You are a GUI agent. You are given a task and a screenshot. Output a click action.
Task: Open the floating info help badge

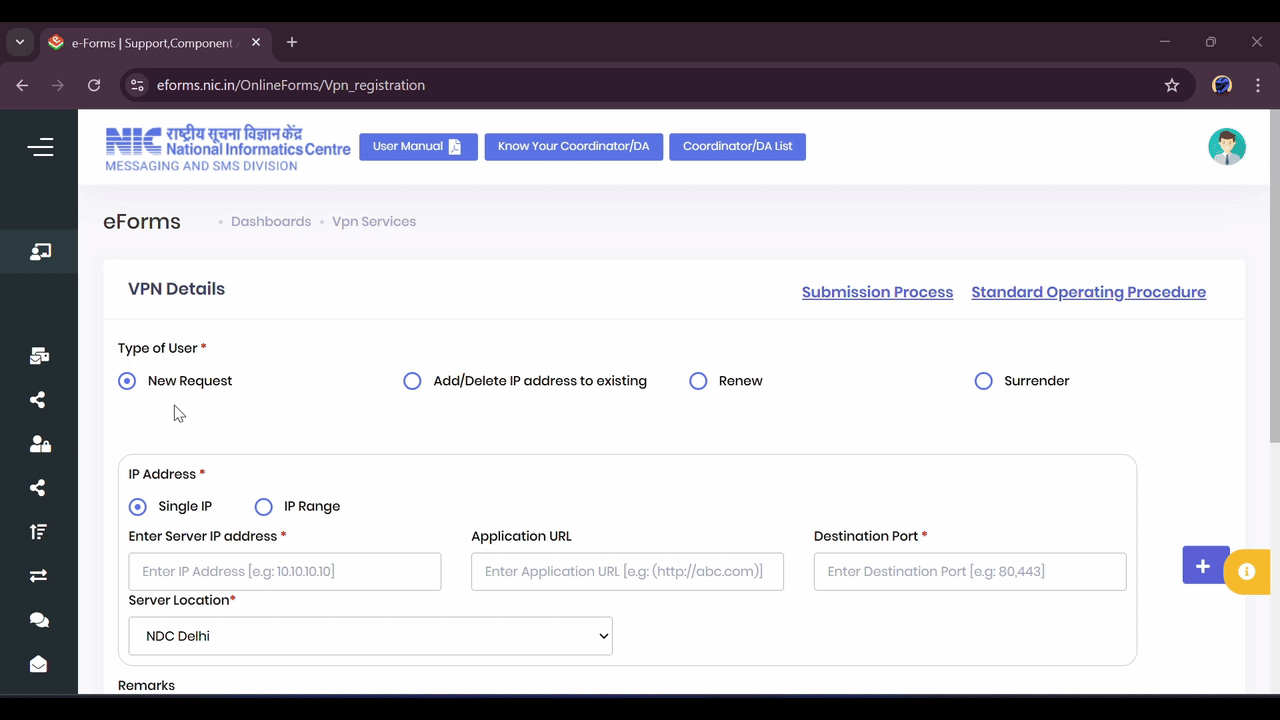[1246, 571]
